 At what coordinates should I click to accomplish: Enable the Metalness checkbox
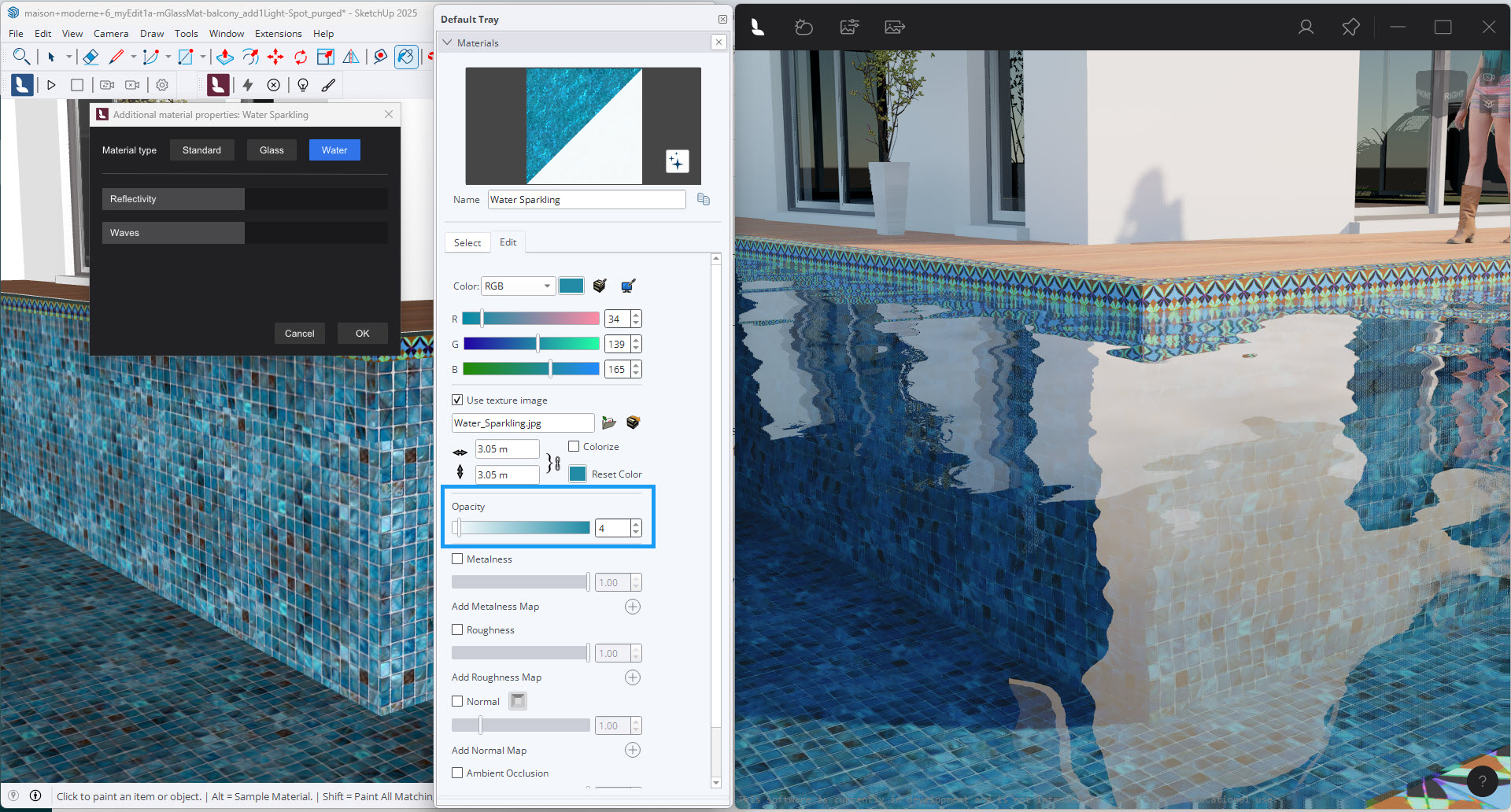(457, 559)
